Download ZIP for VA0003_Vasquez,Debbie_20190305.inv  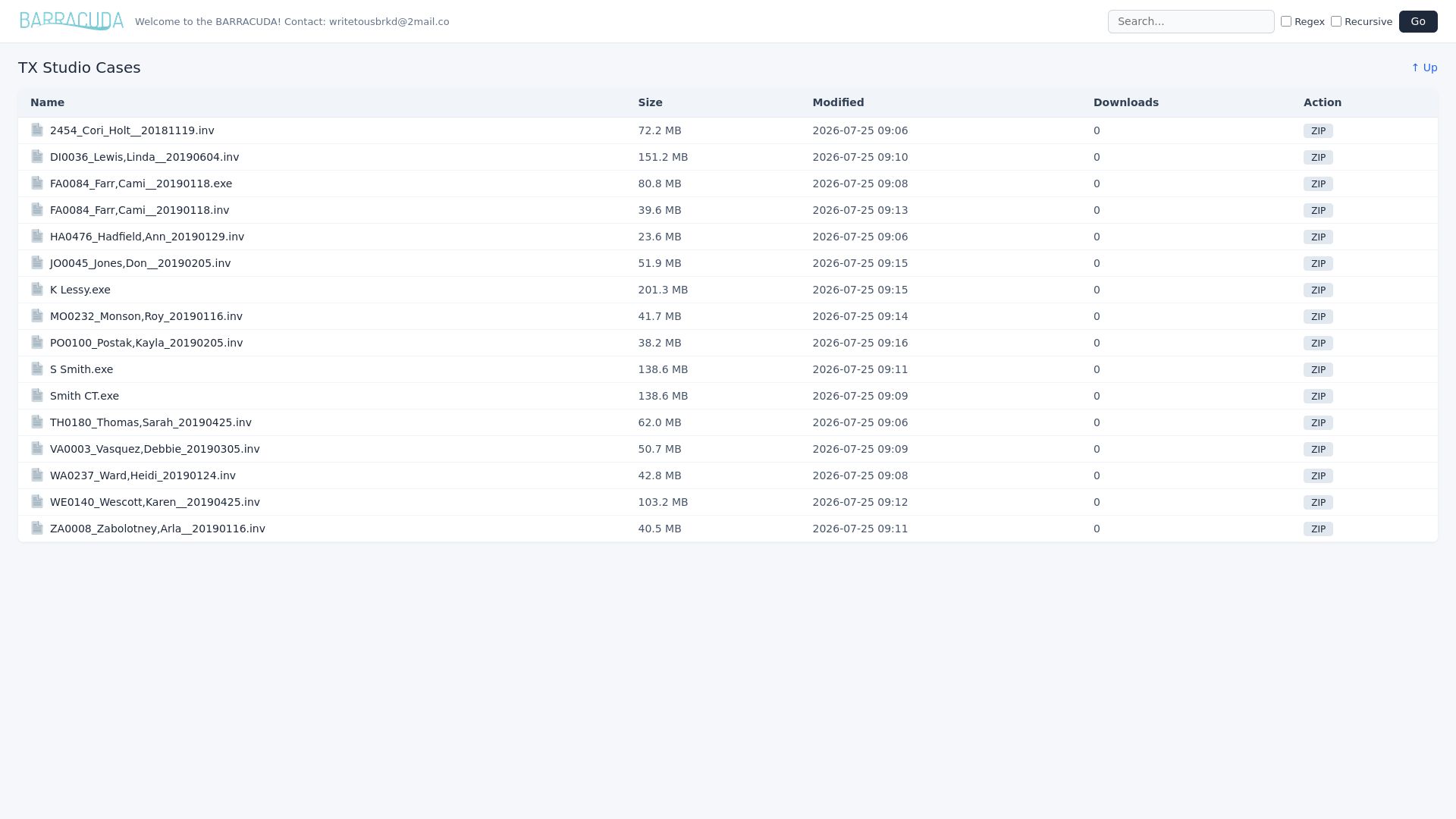(x=1318, y=449)
